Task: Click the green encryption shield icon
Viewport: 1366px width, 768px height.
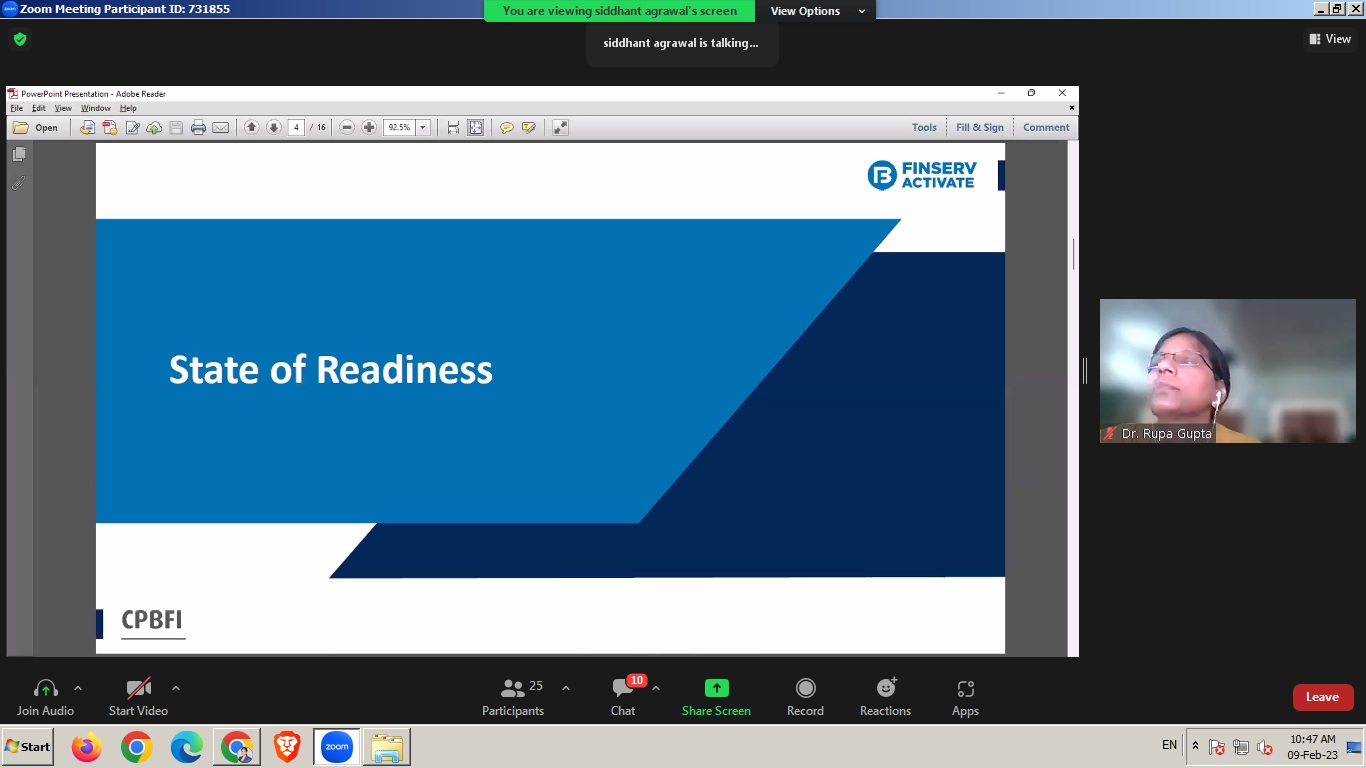Action: click(20, 40)
